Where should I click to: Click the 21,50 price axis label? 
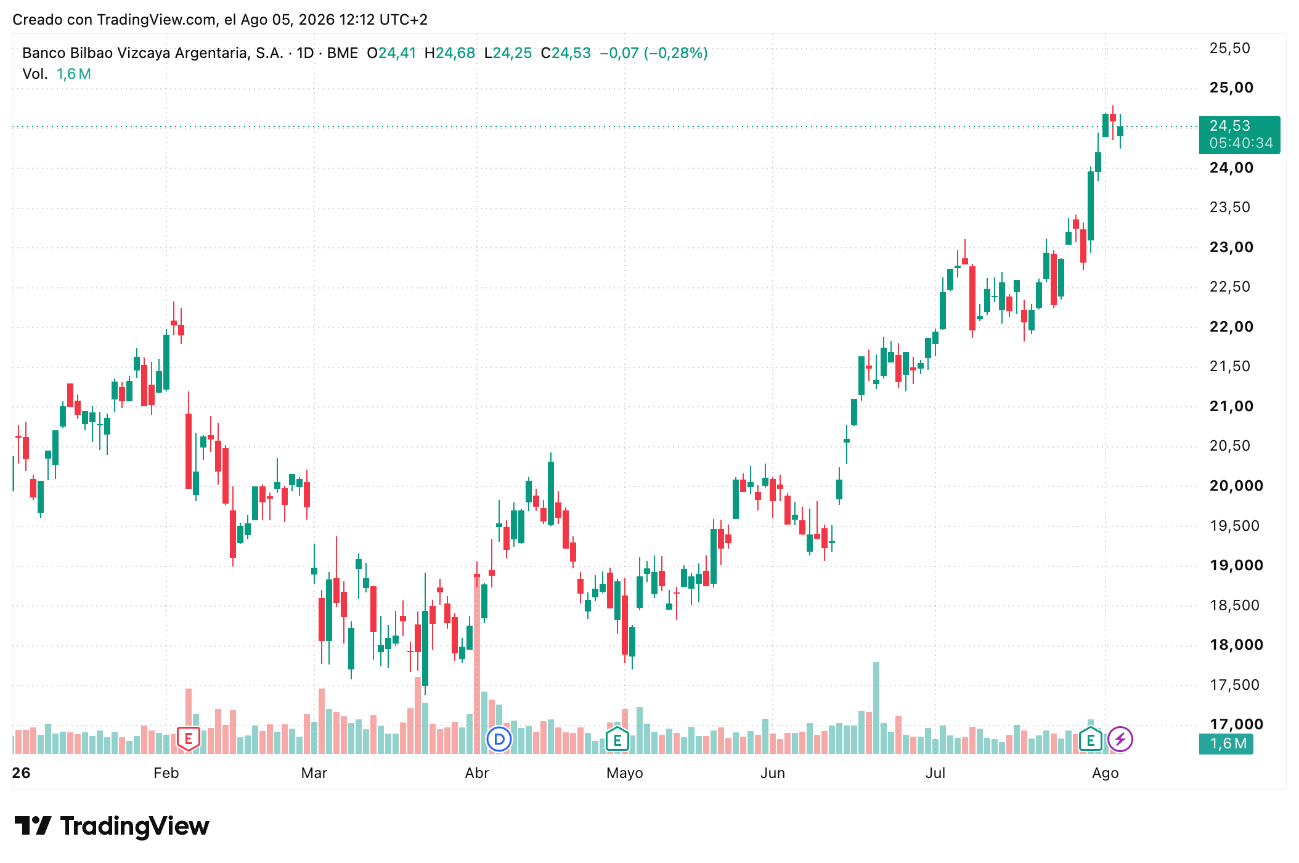coord(1230,366)
